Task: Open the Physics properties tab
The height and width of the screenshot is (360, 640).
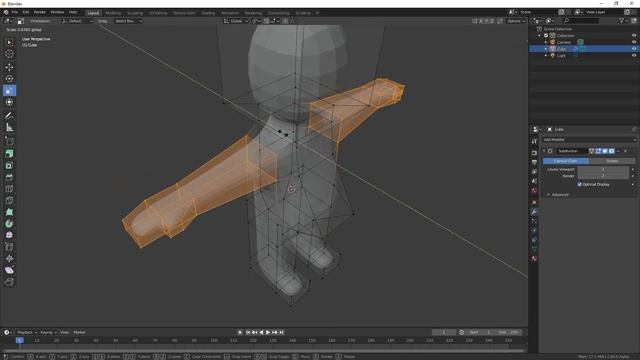Action: [534, 231]
